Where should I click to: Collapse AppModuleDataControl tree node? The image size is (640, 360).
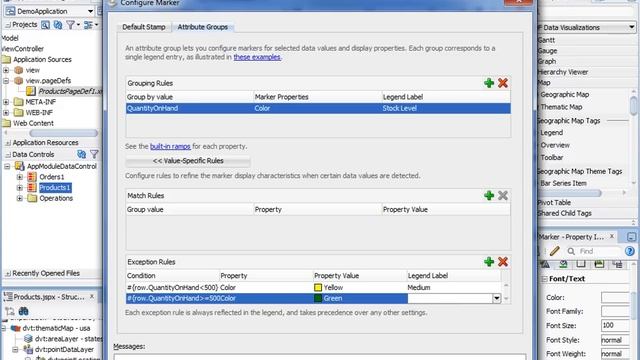click(x=7, y=167)
